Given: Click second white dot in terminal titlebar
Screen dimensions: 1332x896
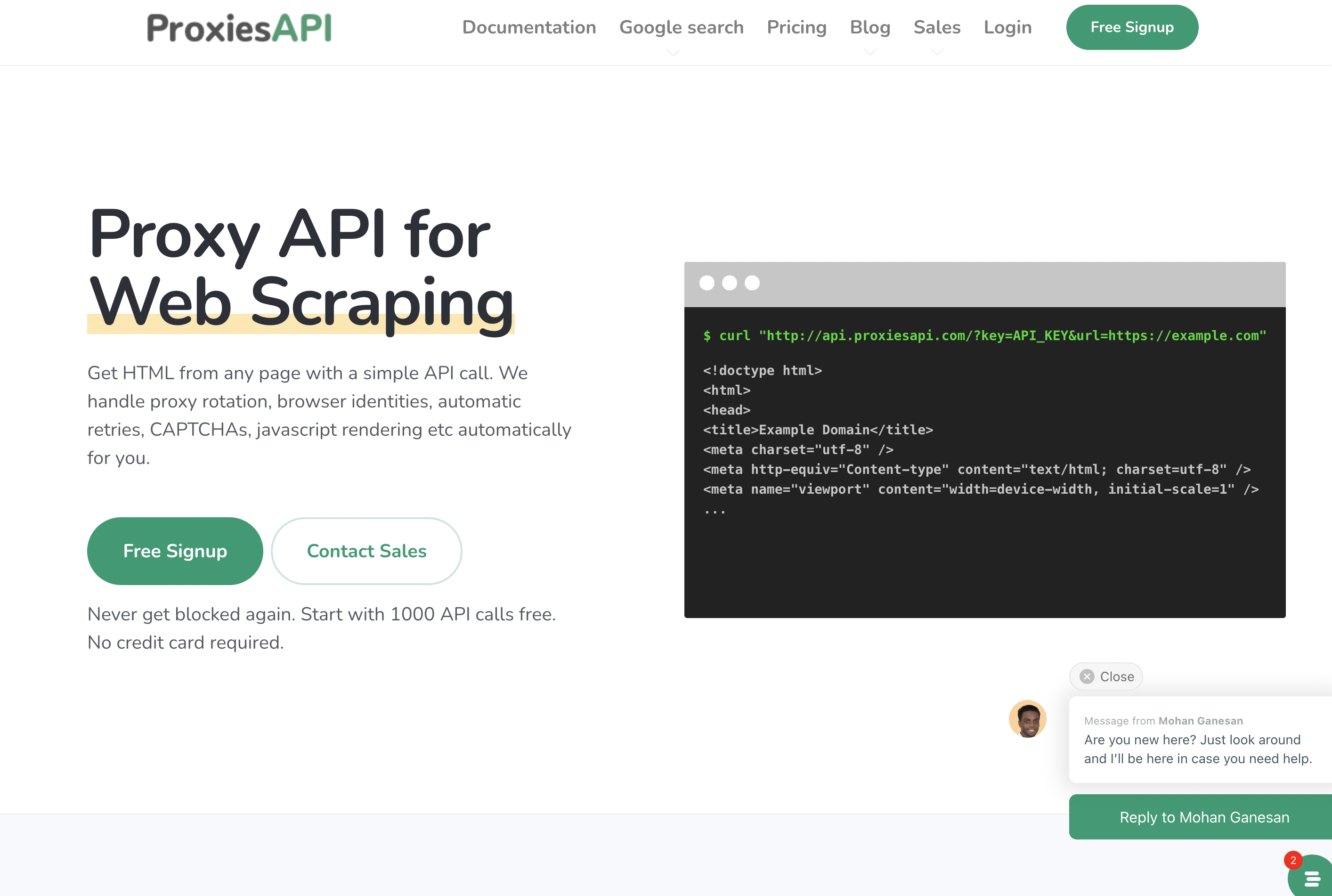Looking at the screenshot, I should tap(730, 283).
